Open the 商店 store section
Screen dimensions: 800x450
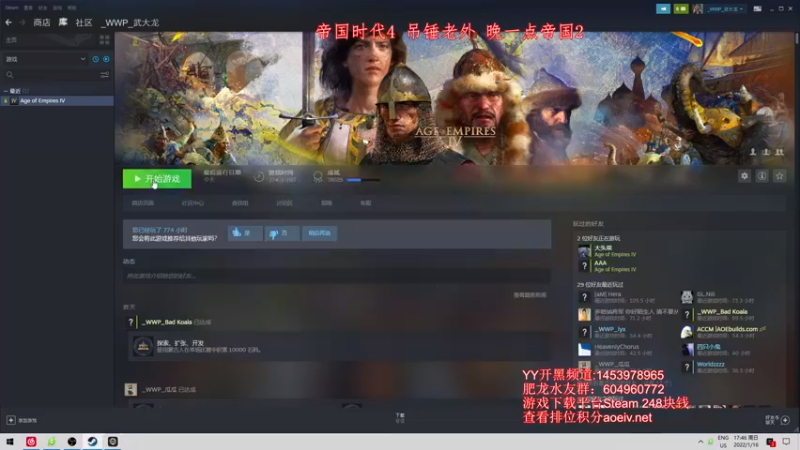[x=42, y=22]
